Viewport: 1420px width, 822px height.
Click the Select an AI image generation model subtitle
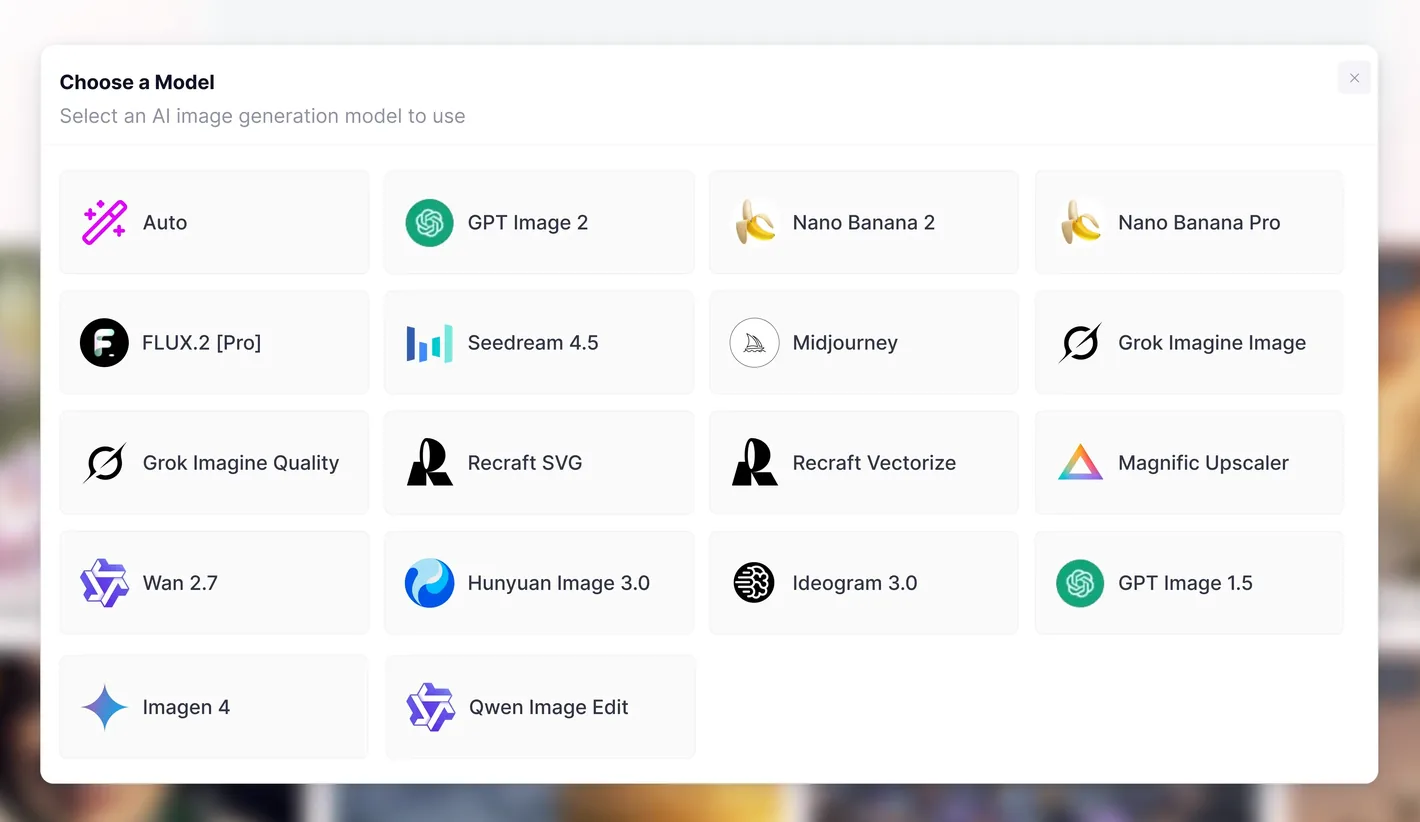coord(262,116)
